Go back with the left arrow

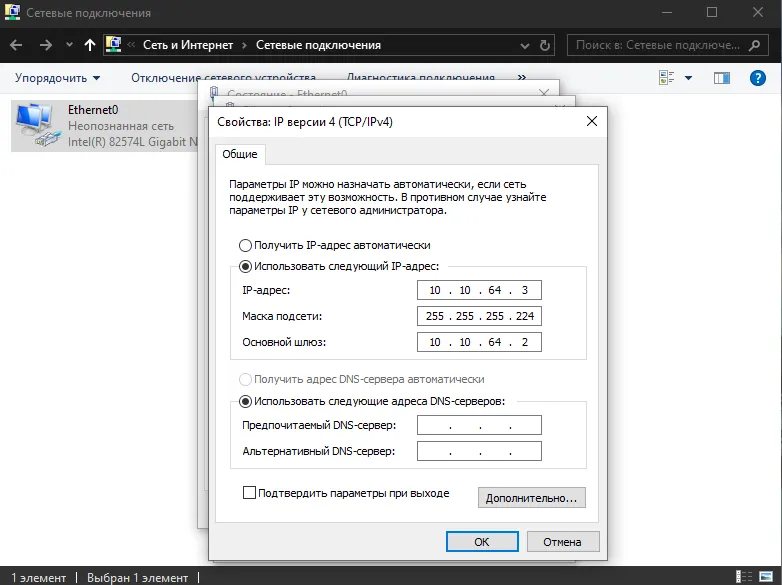point(16,45)
